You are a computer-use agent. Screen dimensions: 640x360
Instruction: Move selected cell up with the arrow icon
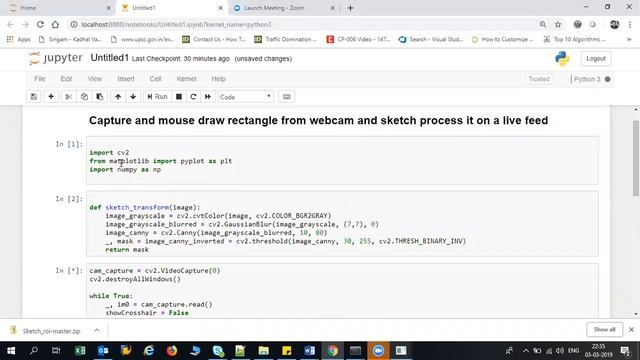[118, 97]
